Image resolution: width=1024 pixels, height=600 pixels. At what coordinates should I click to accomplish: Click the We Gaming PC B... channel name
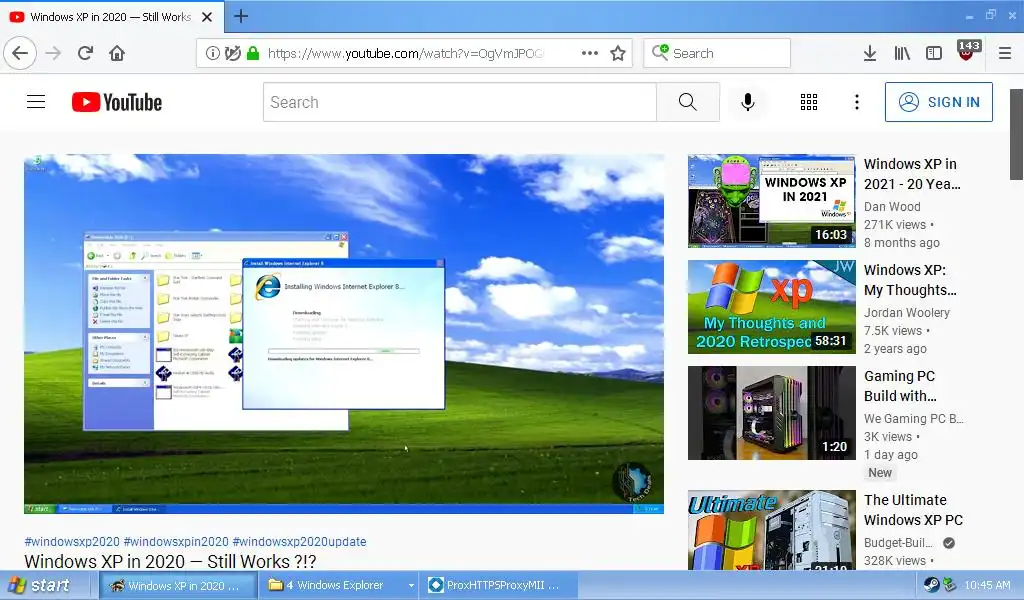(x=913, y=418)
